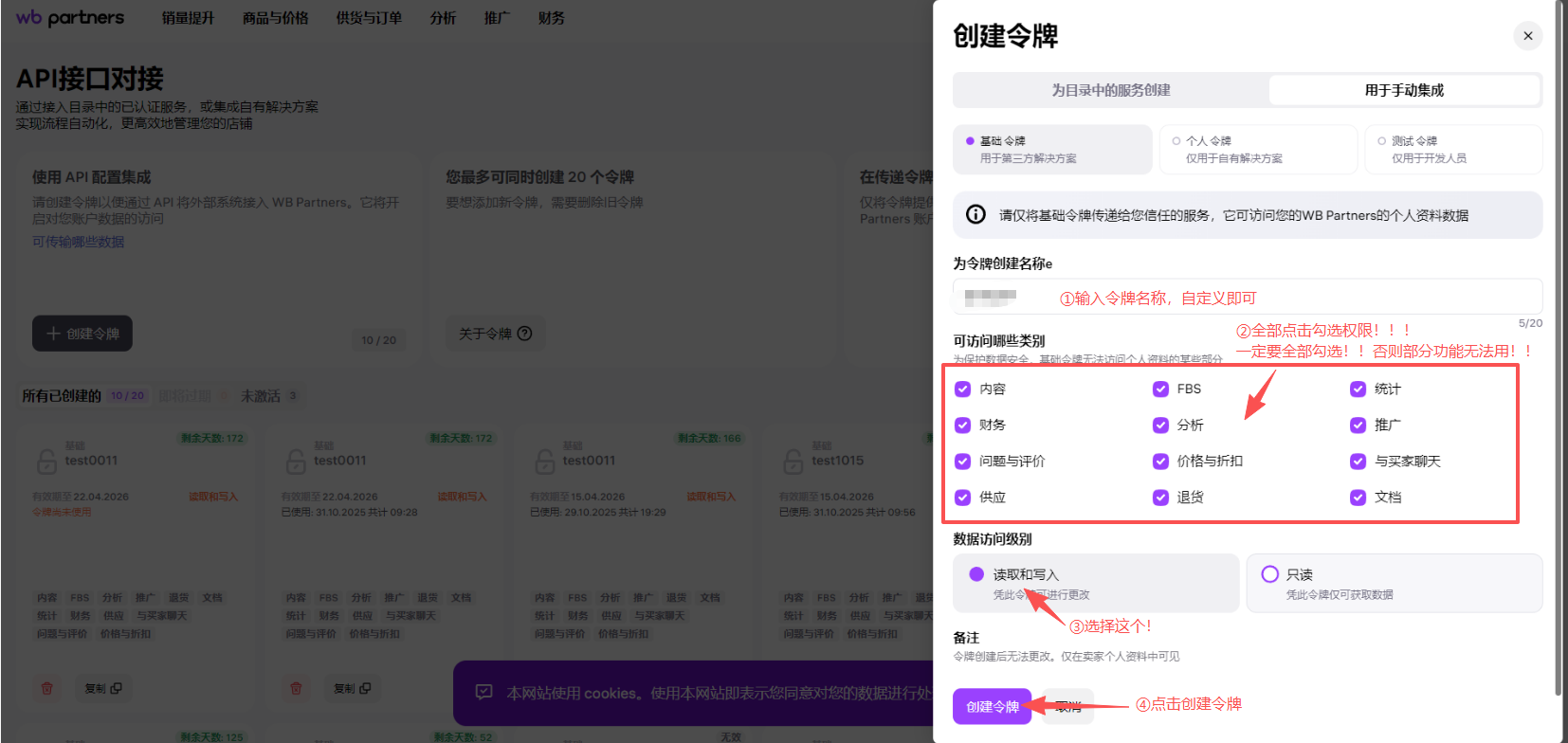Open the 可传输哪些数据 link
Image resolution: width=1568 pixels, height=743 pixels.
pyautogui.click(x=79, y=242)
